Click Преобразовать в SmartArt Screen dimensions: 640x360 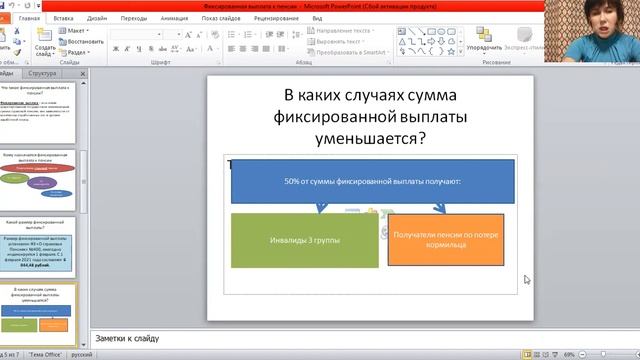[x=348, y=52]
